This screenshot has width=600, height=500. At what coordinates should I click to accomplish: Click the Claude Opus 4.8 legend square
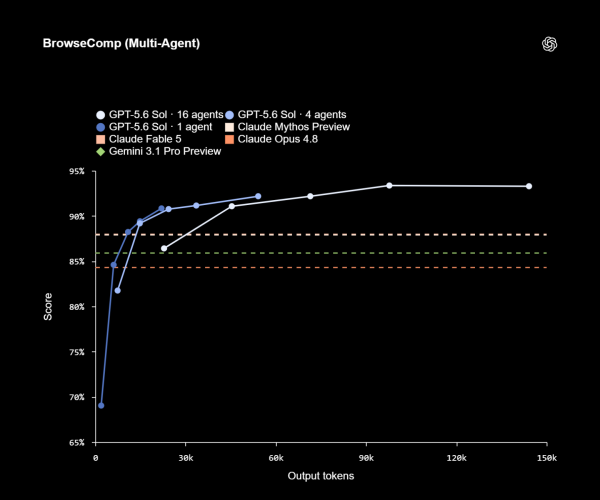pos(229,139)
